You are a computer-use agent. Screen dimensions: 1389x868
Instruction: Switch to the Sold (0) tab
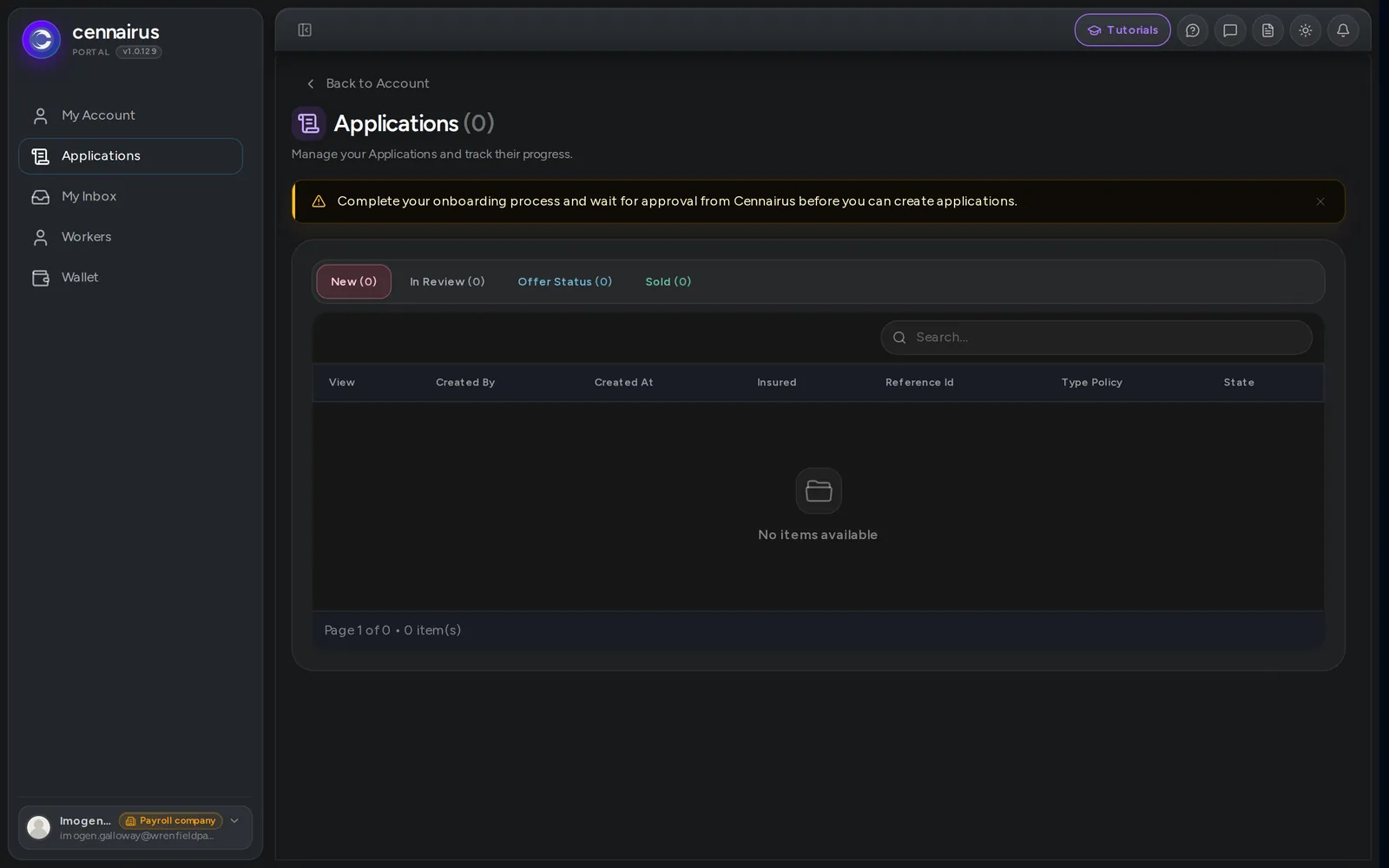pos(668,281)
